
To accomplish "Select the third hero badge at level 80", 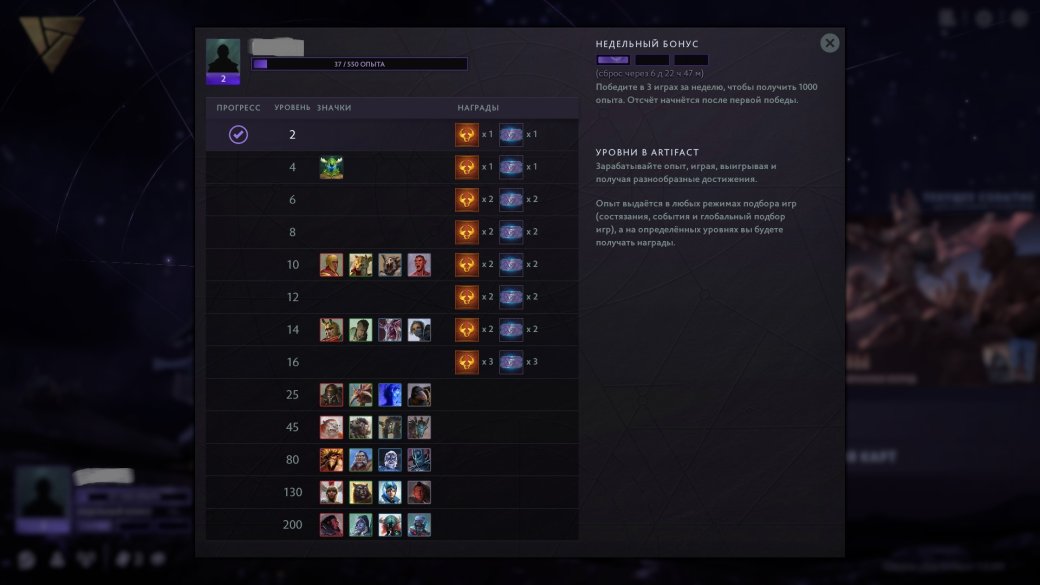I will [390, 460].
